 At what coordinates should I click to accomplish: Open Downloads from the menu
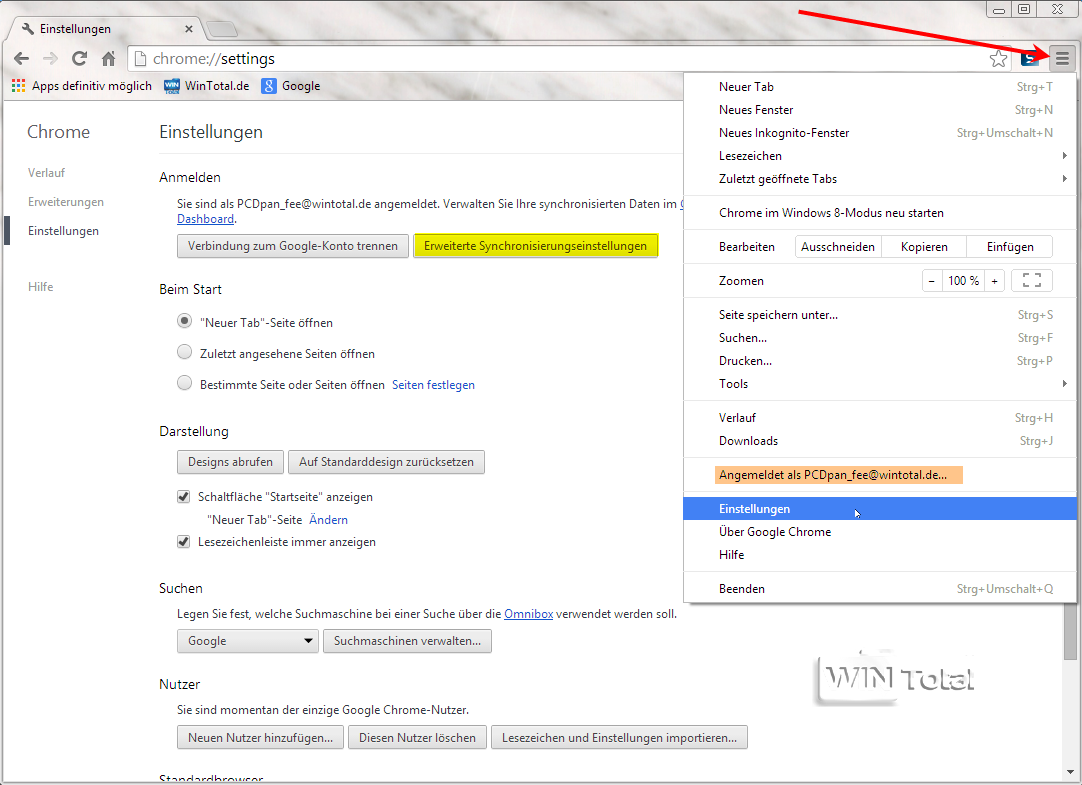tap(880, 441)
